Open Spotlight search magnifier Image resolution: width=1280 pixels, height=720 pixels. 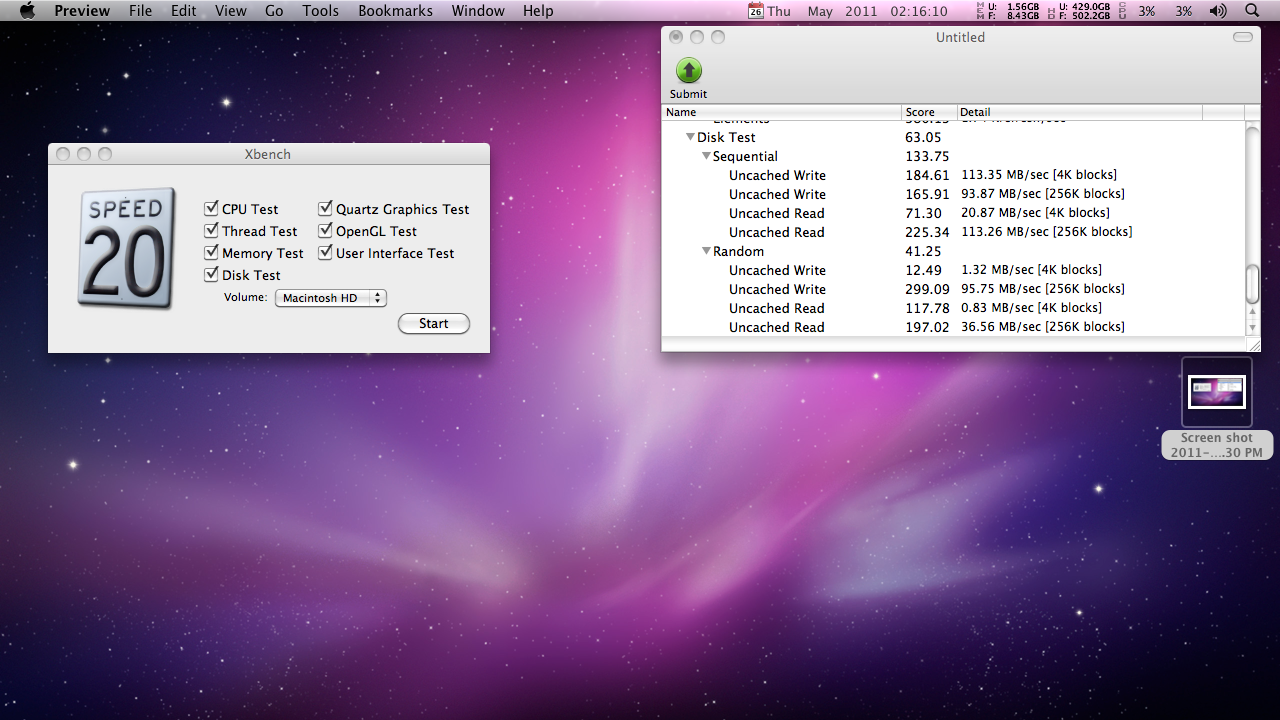coord(1252,11)
